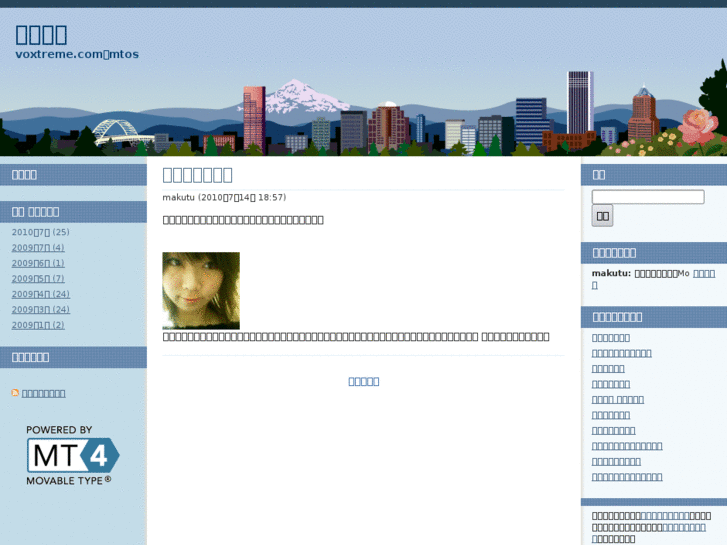Open the 2009 March archive with 24 posts
This screenshot has height=545, width=727.
pyautogui.click(x=41, y=309)
